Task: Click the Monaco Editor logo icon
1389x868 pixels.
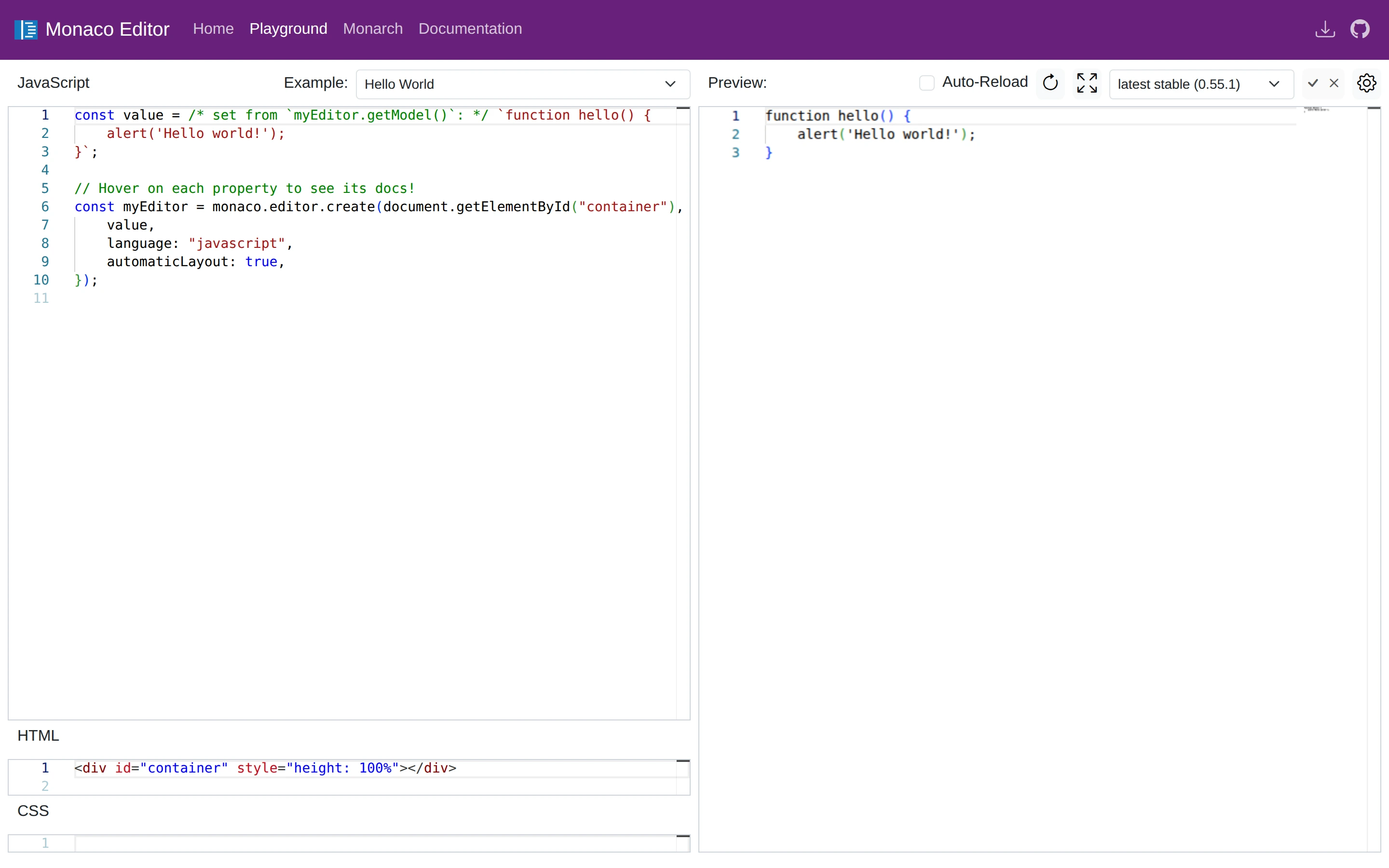Action: point(26,29)
